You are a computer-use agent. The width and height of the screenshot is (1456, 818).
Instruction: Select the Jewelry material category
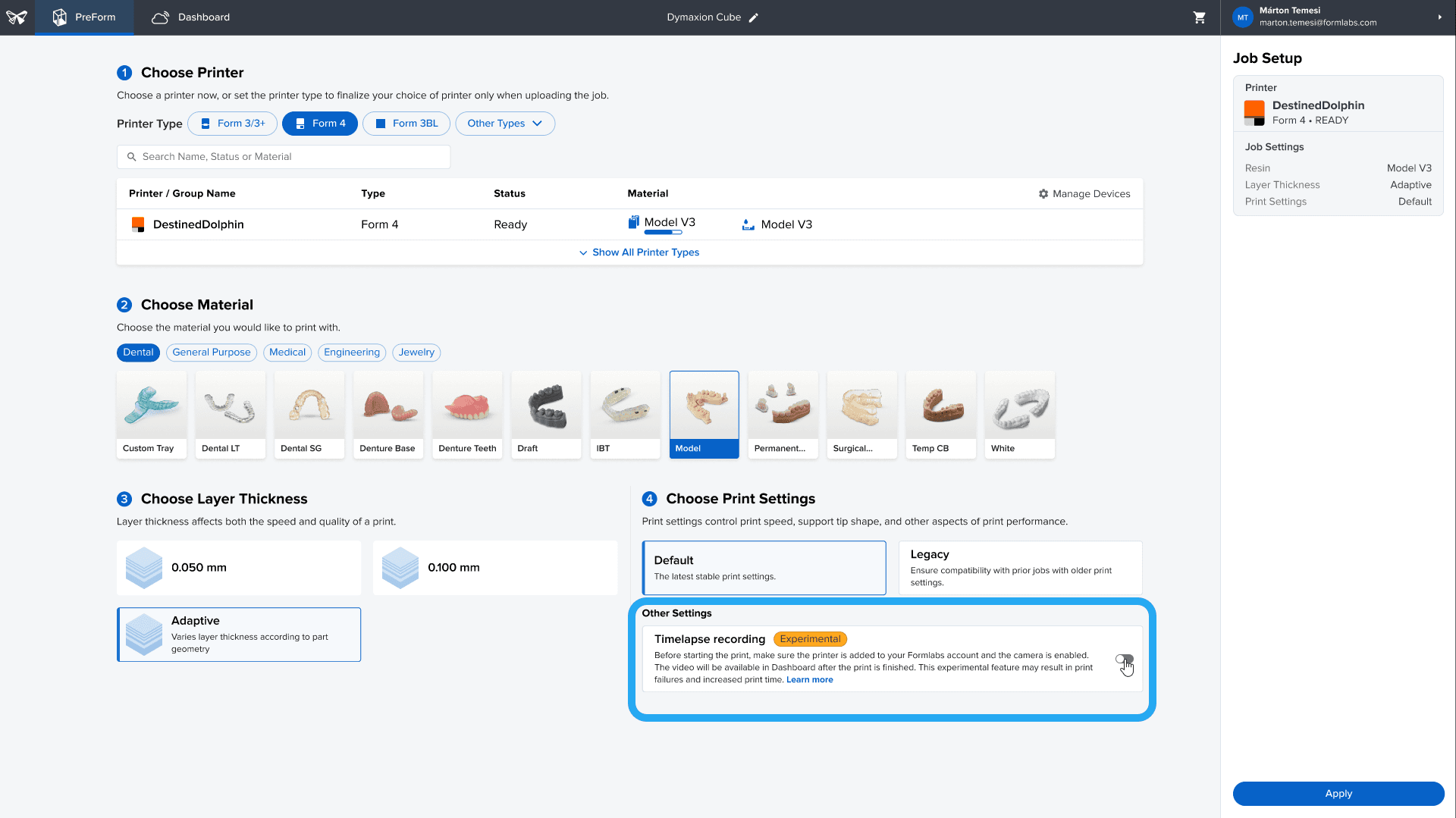[x=416, y=353]
